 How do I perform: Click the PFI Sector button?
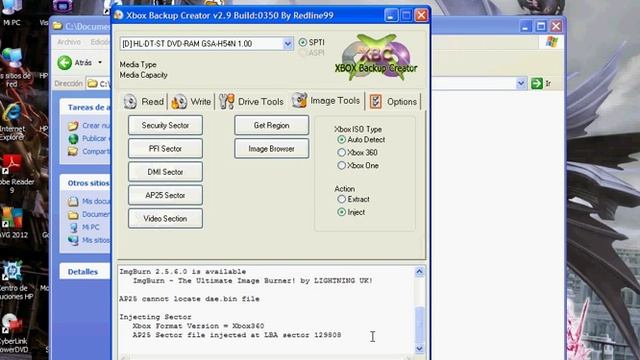(x=165, y=149)
